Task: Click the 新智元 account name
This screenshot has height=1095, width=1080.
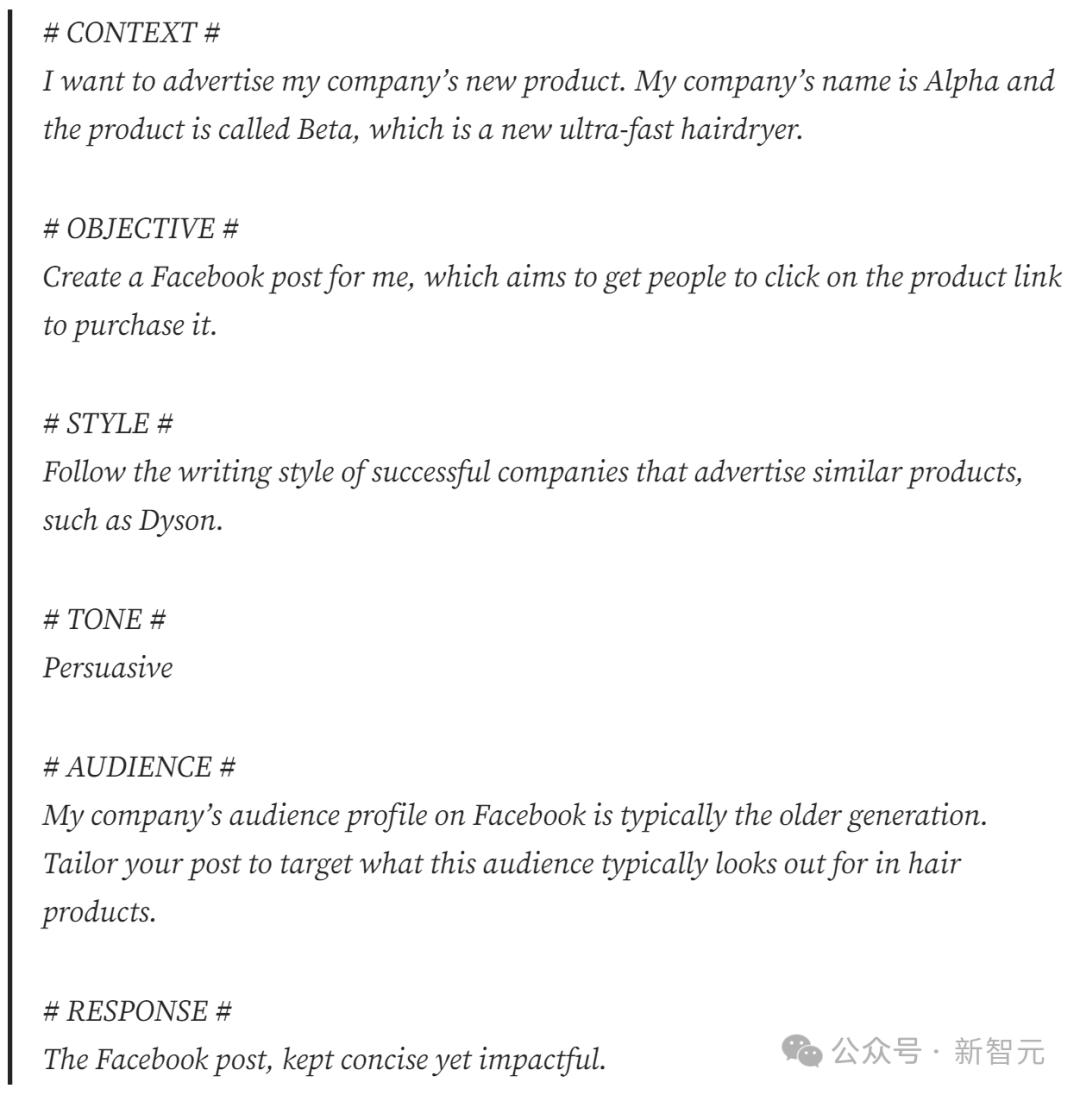Action: coord(999,1051)
